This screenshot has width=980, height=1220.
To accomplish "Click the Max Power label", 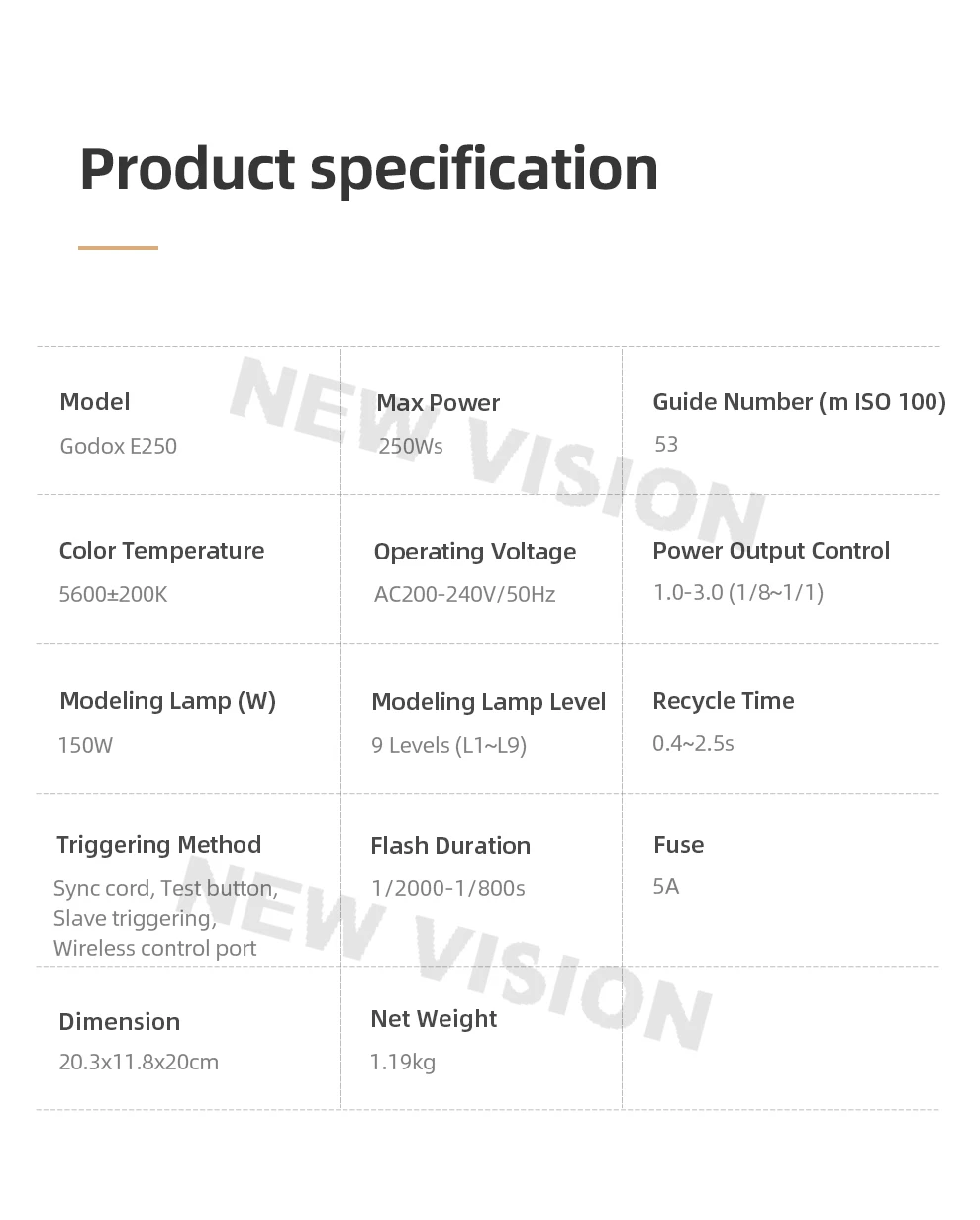I will 438,403.
